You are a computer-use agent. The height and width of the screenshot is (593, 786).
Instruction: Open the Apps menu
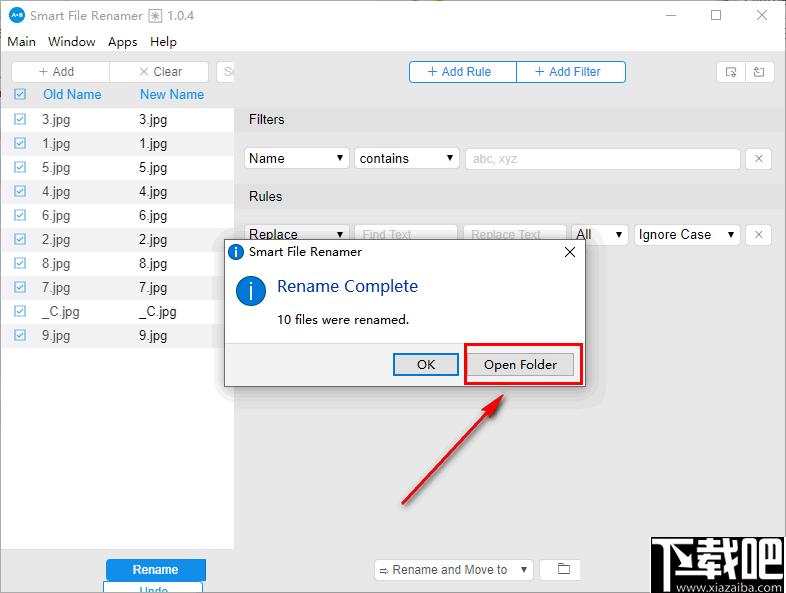tap(123, 42)
